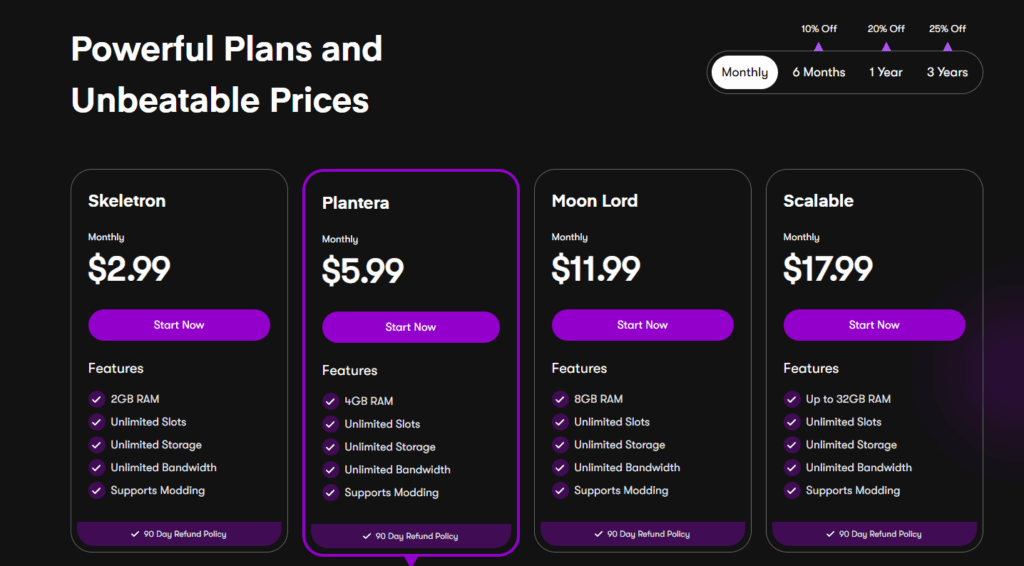Click Start Now on the Plantera plan
The height and width of the screenshot is (566, 1024).
[411, 327]
